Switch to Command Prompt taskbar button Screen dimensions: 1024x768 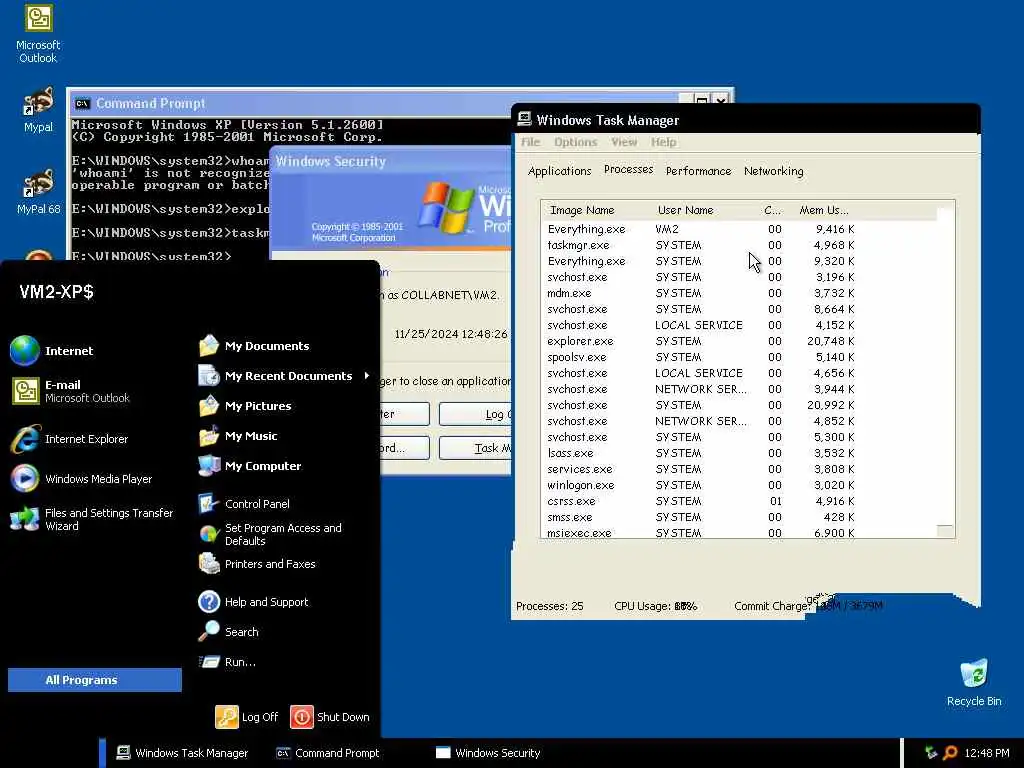point(328,753)
